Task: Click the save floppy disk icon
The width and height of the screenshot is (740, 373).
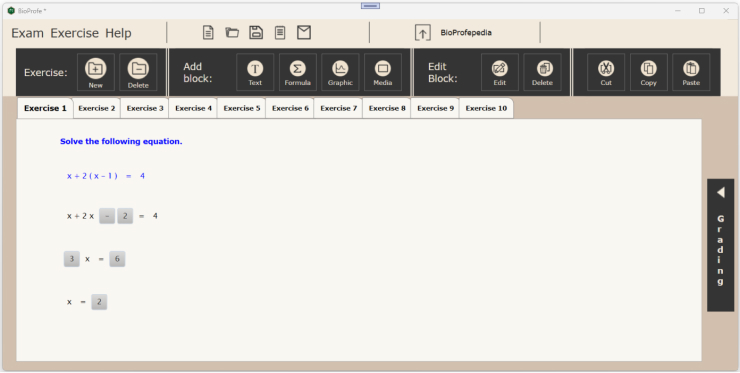Action: [256, 33]
